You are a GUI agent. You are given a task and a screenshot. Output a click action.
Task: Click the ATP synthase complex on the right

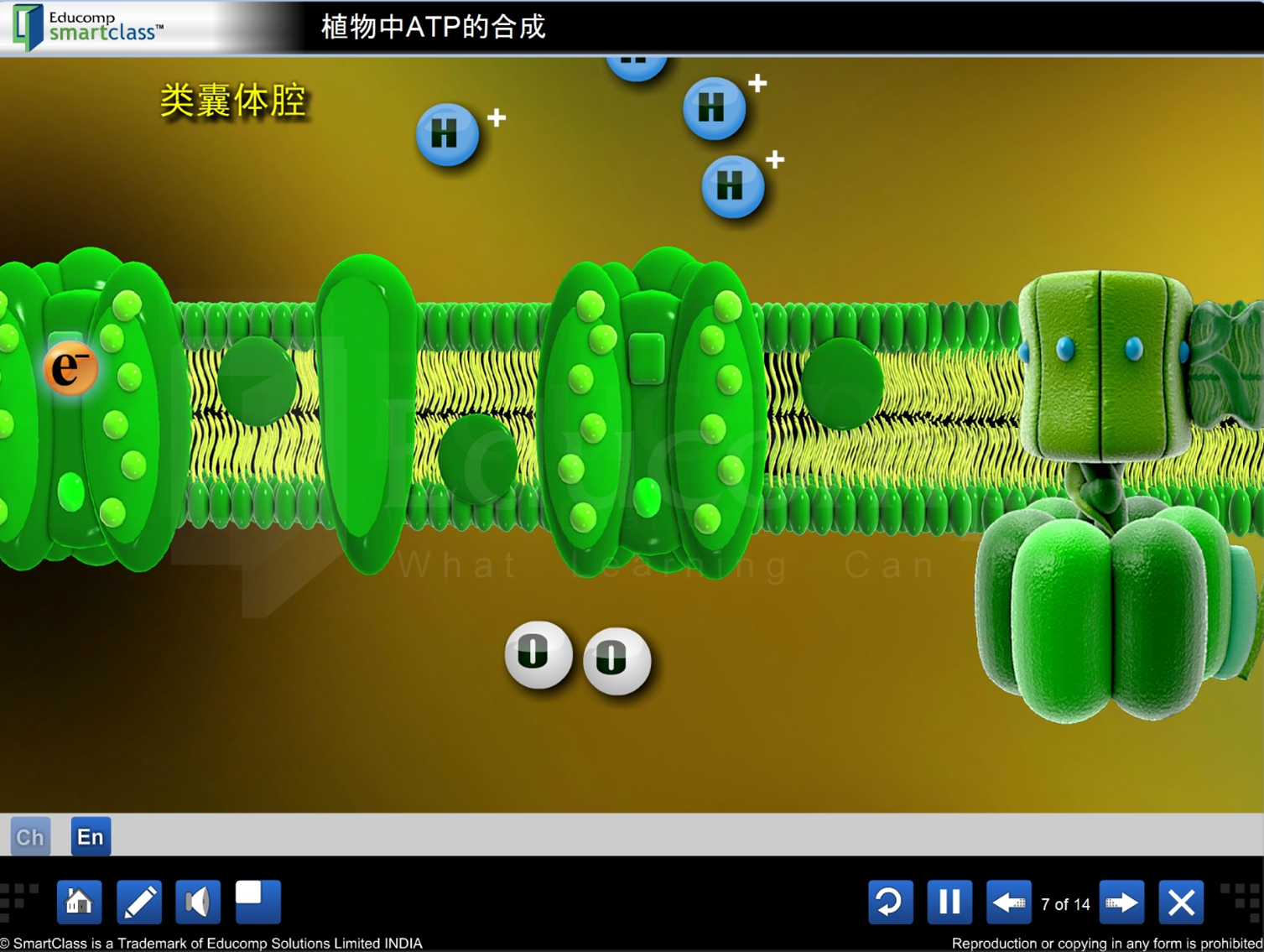click(x=1107, y=495)
